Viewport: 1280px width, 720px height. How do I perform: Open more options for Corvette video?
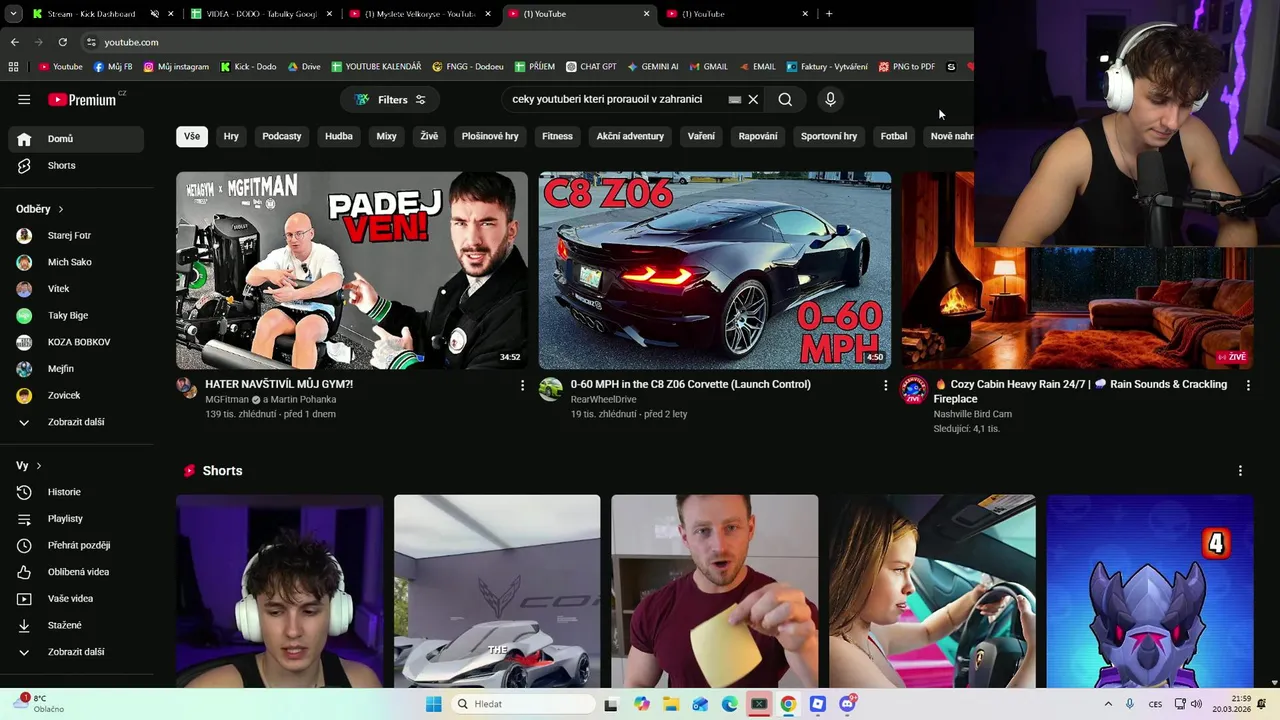(x=885, y=385)
